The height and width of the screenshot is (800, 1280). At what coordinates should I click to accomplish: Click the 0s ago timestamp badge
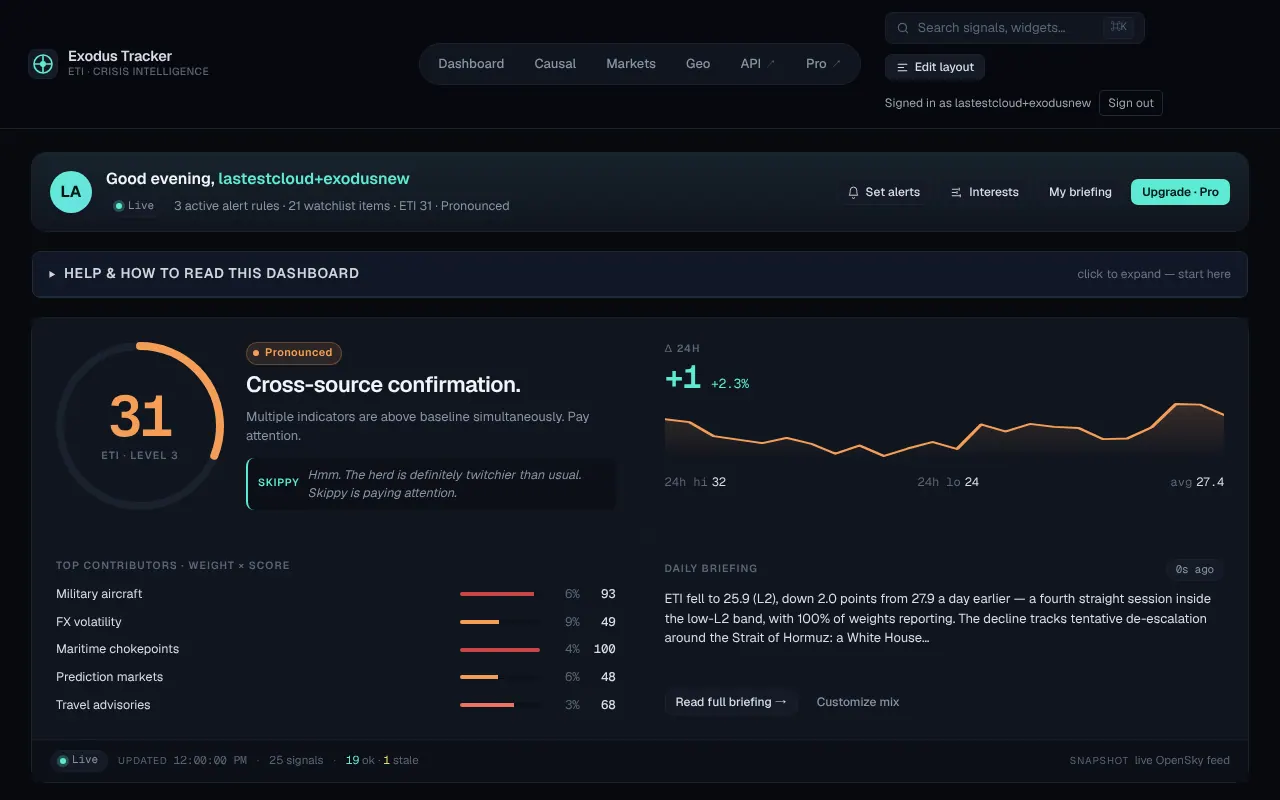click(x=1194, y=570)
